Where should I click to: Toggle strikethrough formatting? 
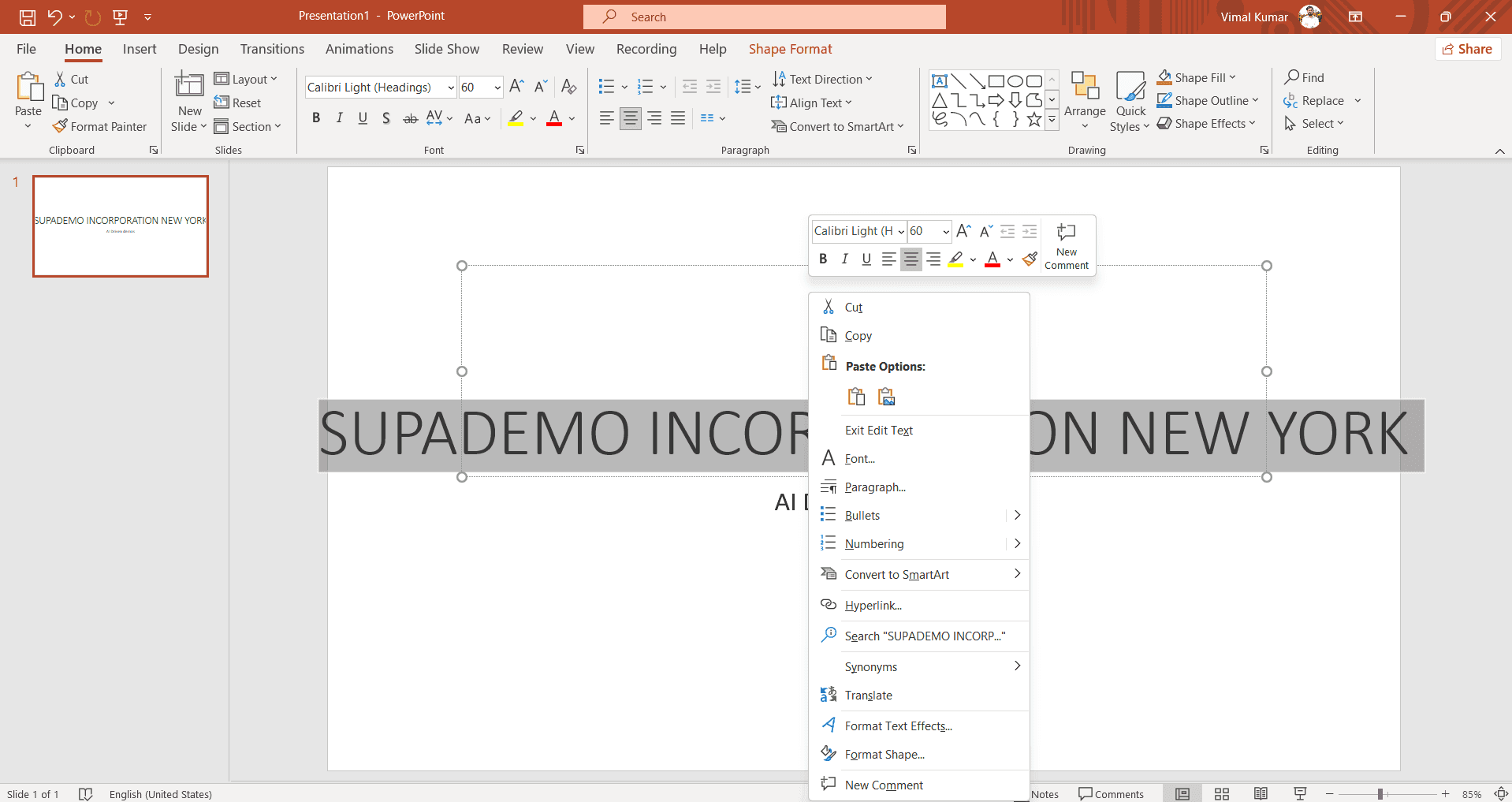point(409,118)
